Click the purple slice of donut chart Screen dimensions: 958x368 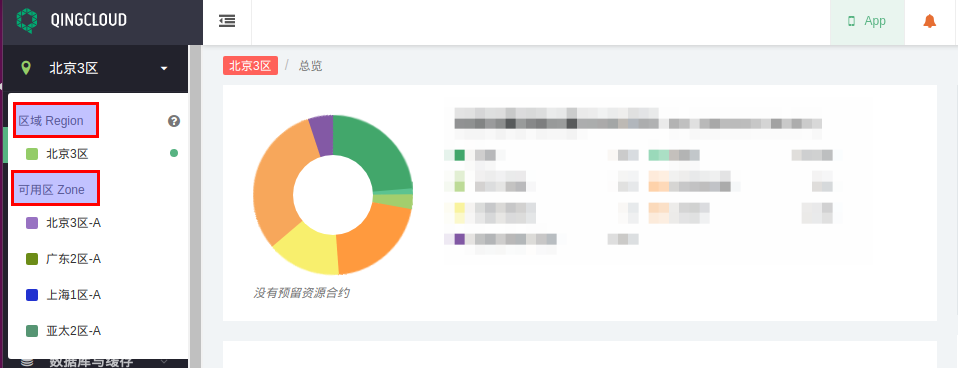321,127
